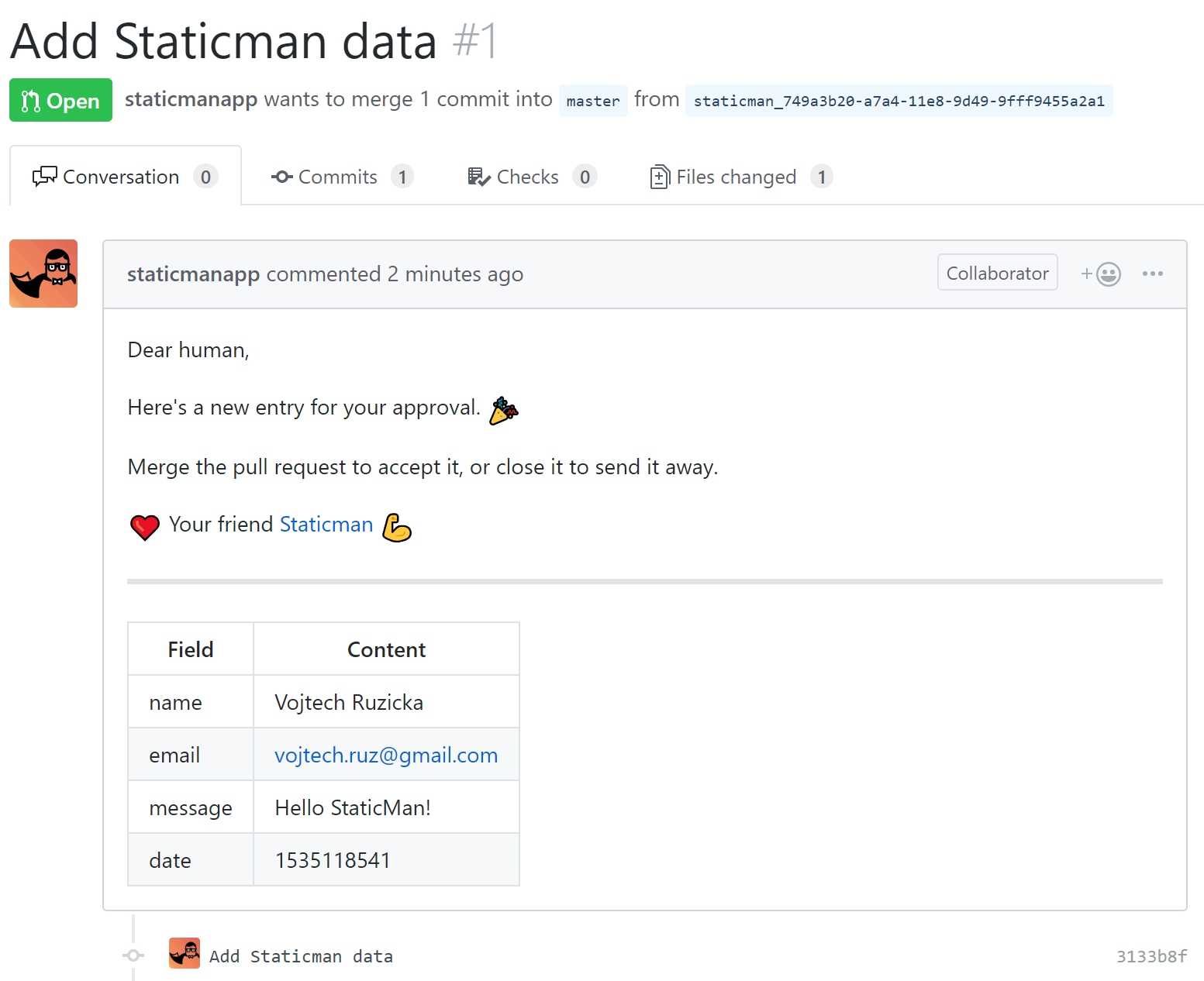Open the three-dots comment options menu

pyautogui.click(x=1152, y=274)
